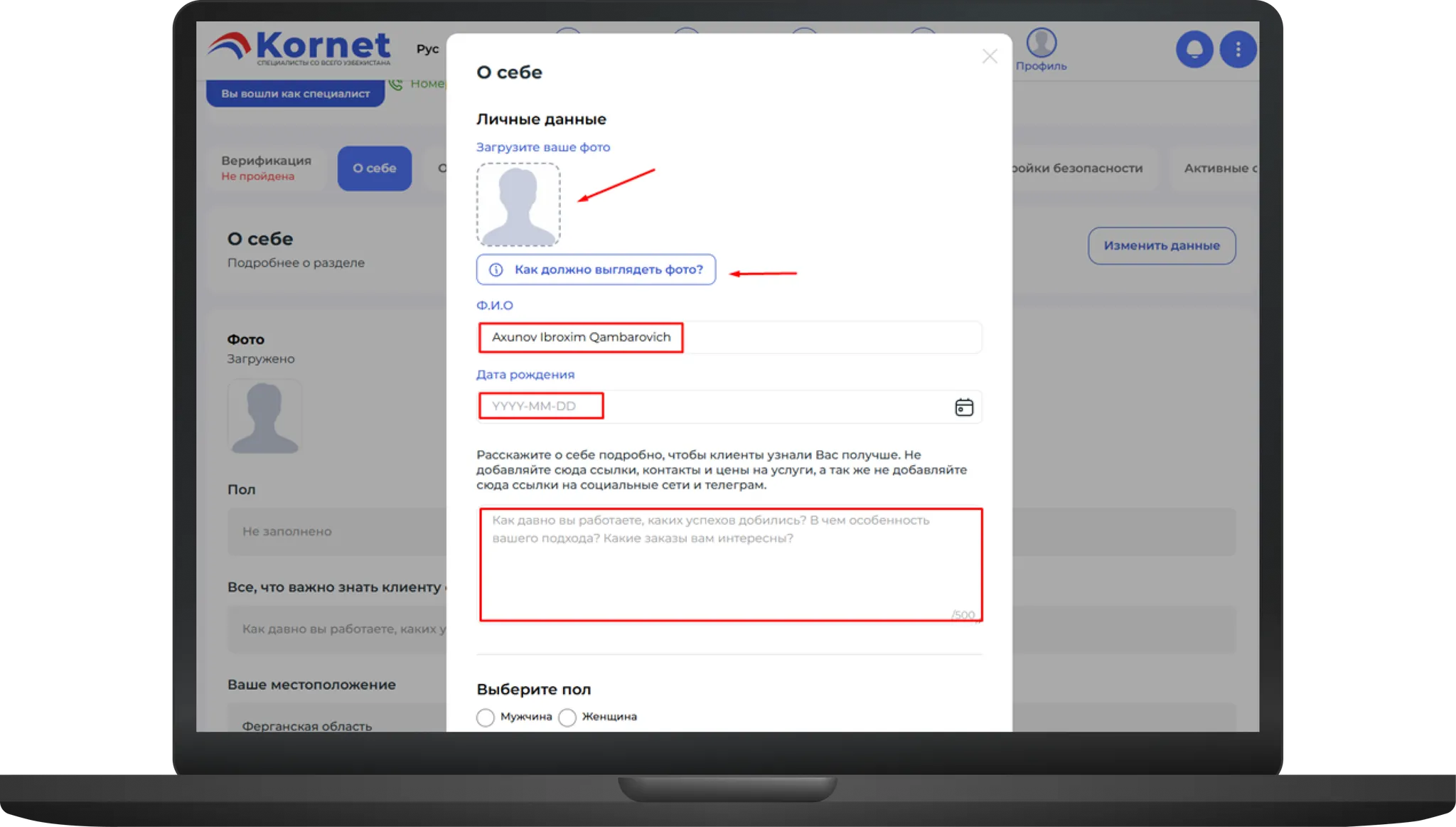This screenshot has width=1456, height=827.
Task: Switch to the Верификация tab
Action: tap(267, 168)
